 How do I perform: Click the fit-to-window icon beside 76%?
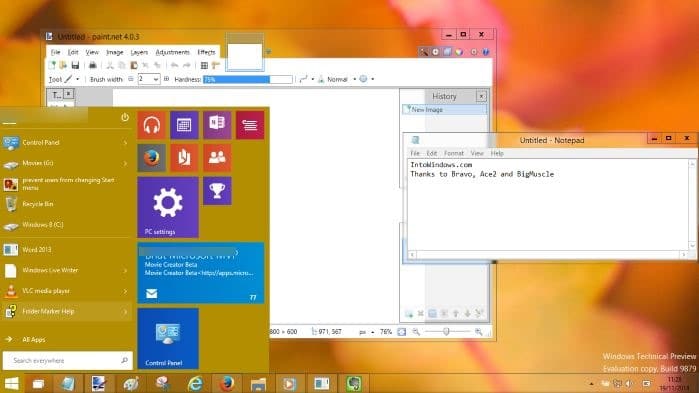pos(402,332)
